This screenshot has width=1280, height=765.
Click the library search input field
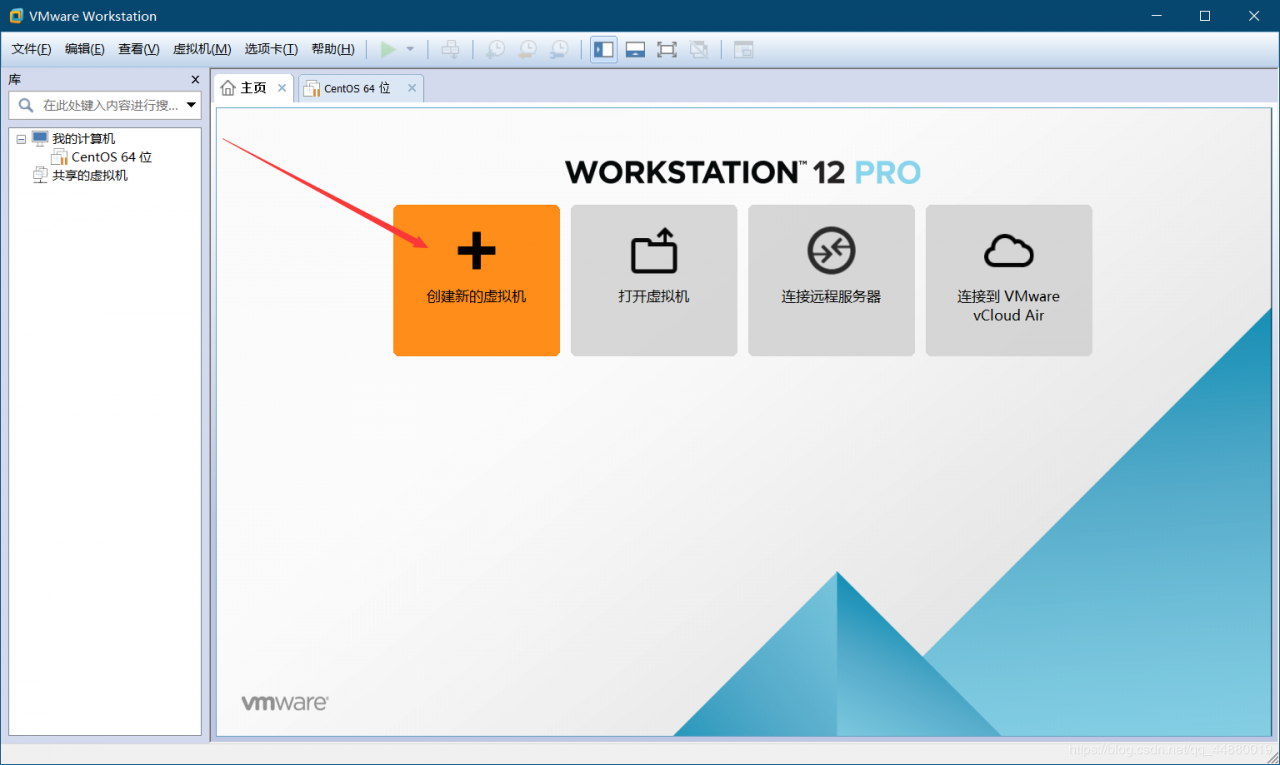(105, 105)
